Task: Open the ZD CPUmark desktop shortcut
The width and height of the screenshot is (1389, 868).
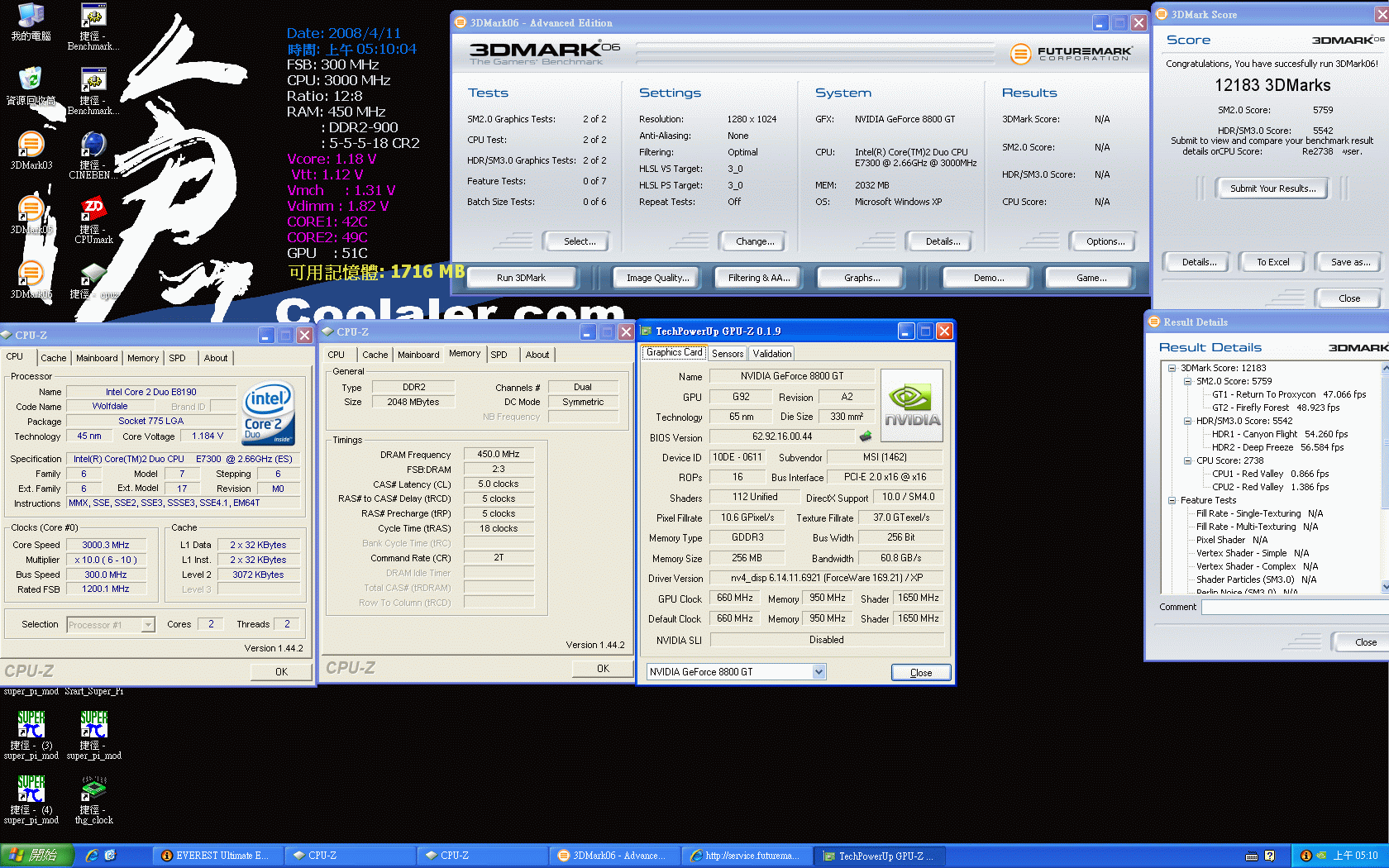Action: click(93, 220)
